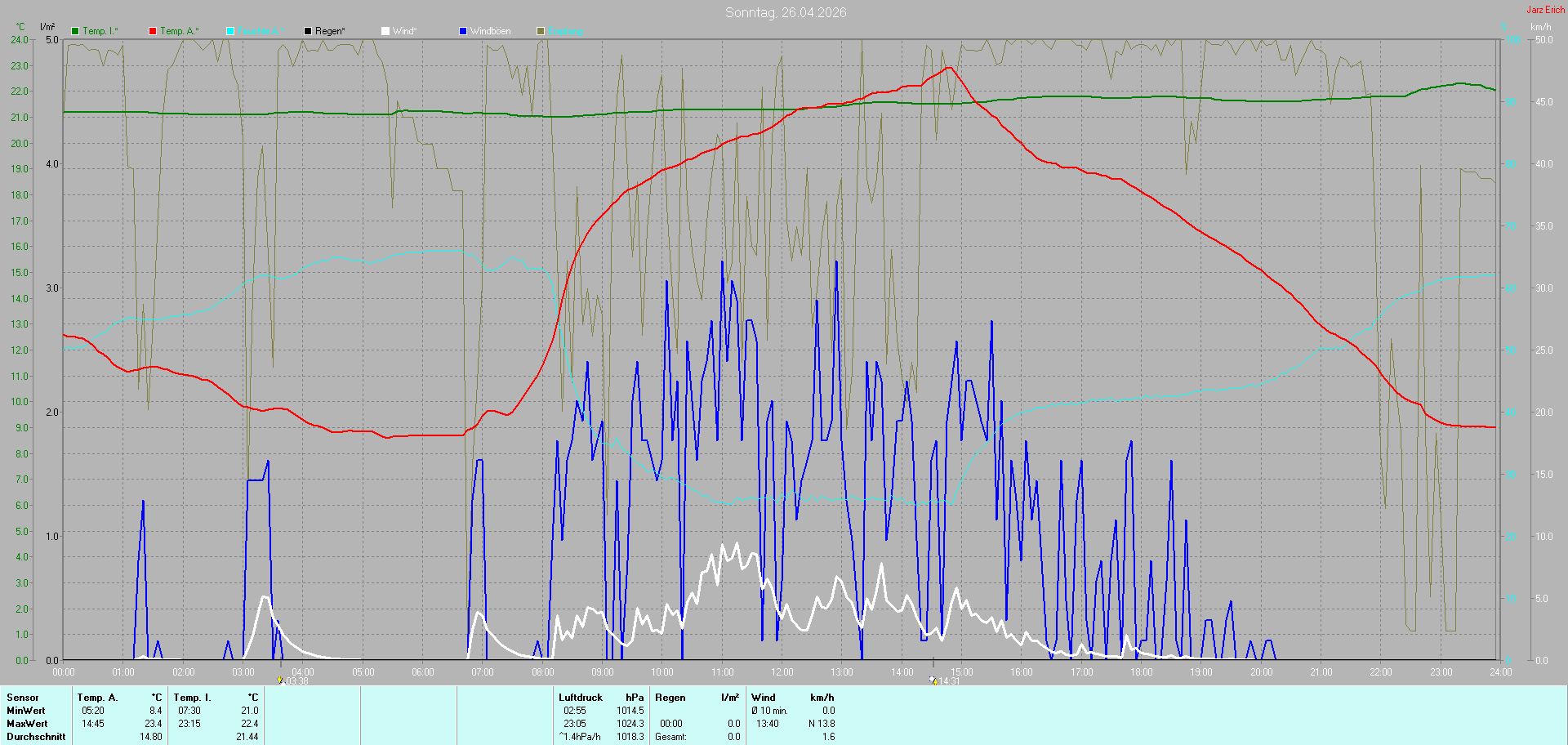Screen dimensions: 1568x745
Task: Click the 00:00 time axis label
Action: coord(64,672)
